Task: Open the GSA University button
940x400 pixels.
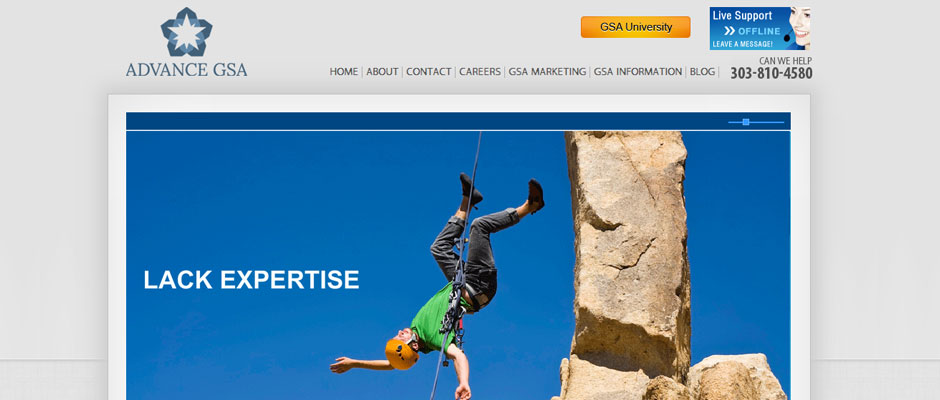Action: tap(635, 27)
